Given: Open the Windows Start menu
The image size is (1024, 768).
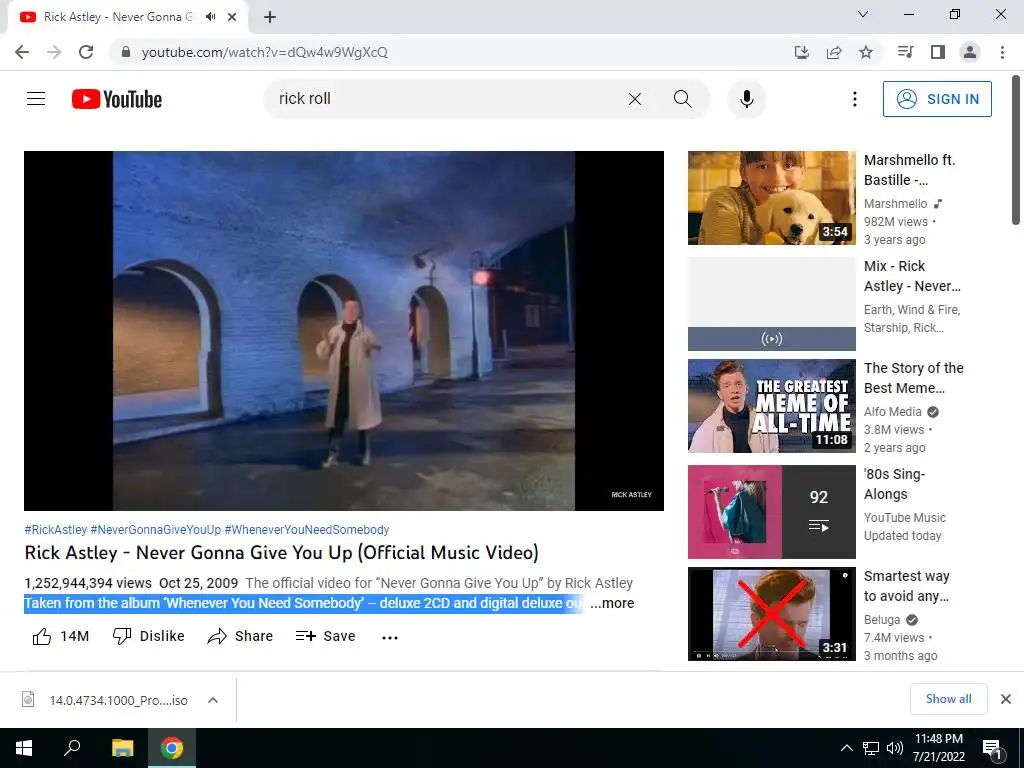Looking at the screenshot, I should 24,748.
